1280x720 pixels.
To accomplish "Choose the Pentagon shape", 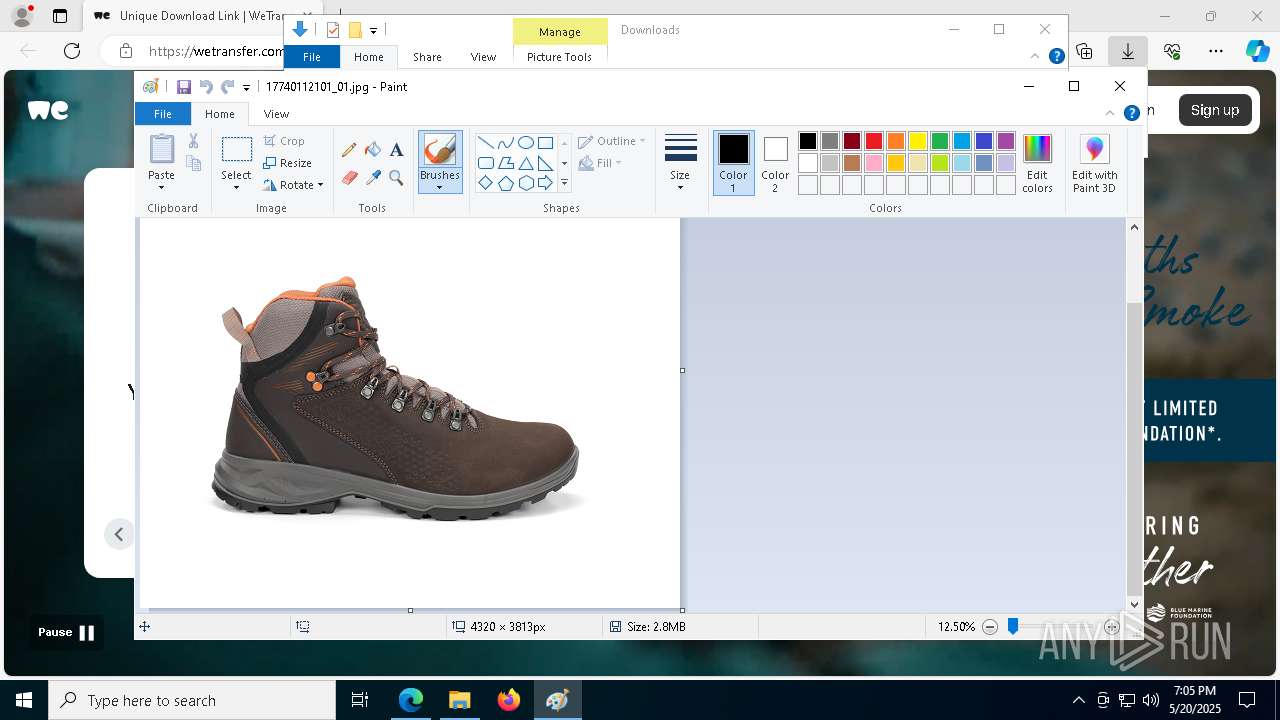I will pos(505,183).
